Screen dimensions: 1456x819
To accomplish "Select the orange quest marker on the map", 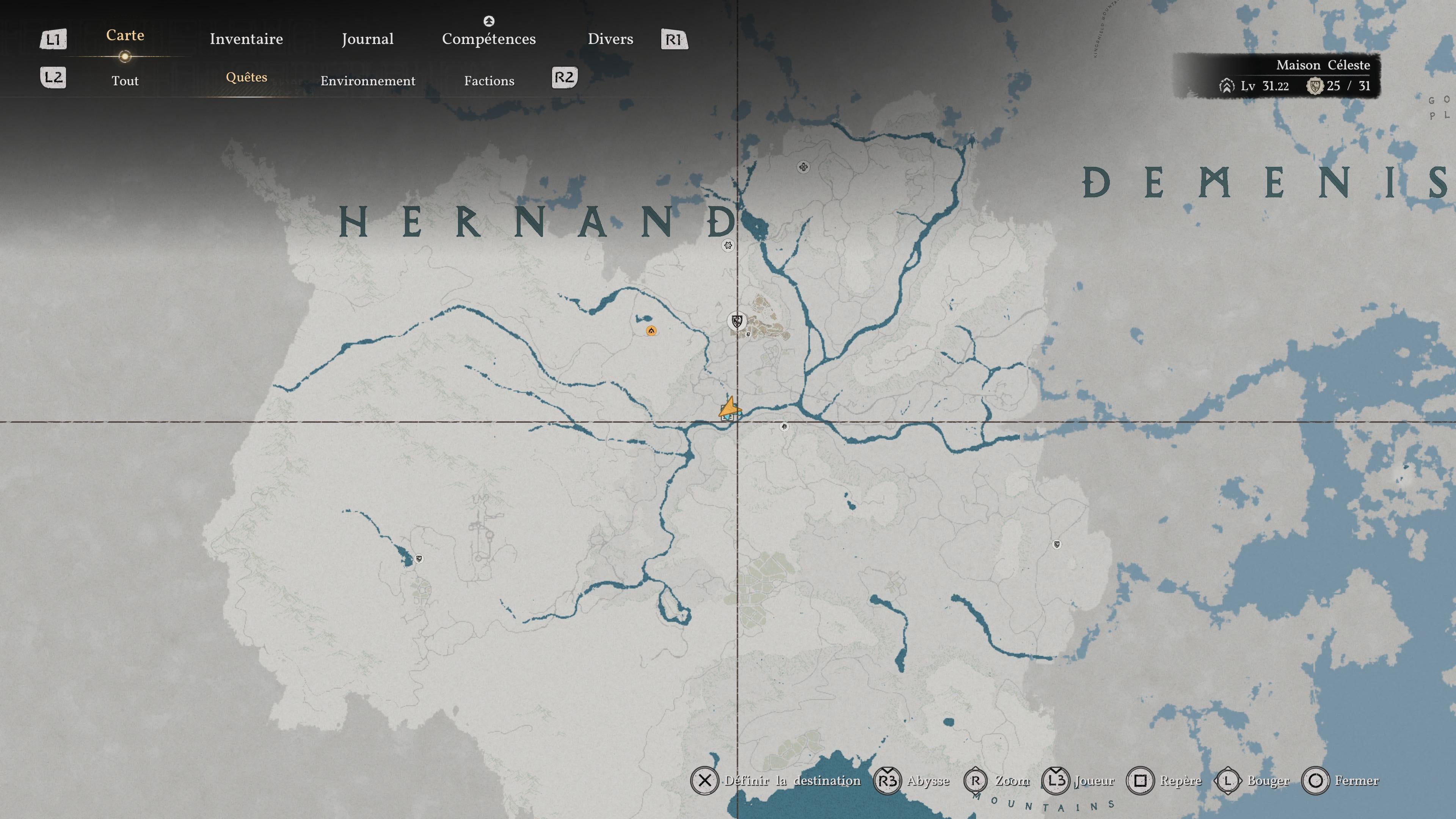I will [x=651, y=331].
